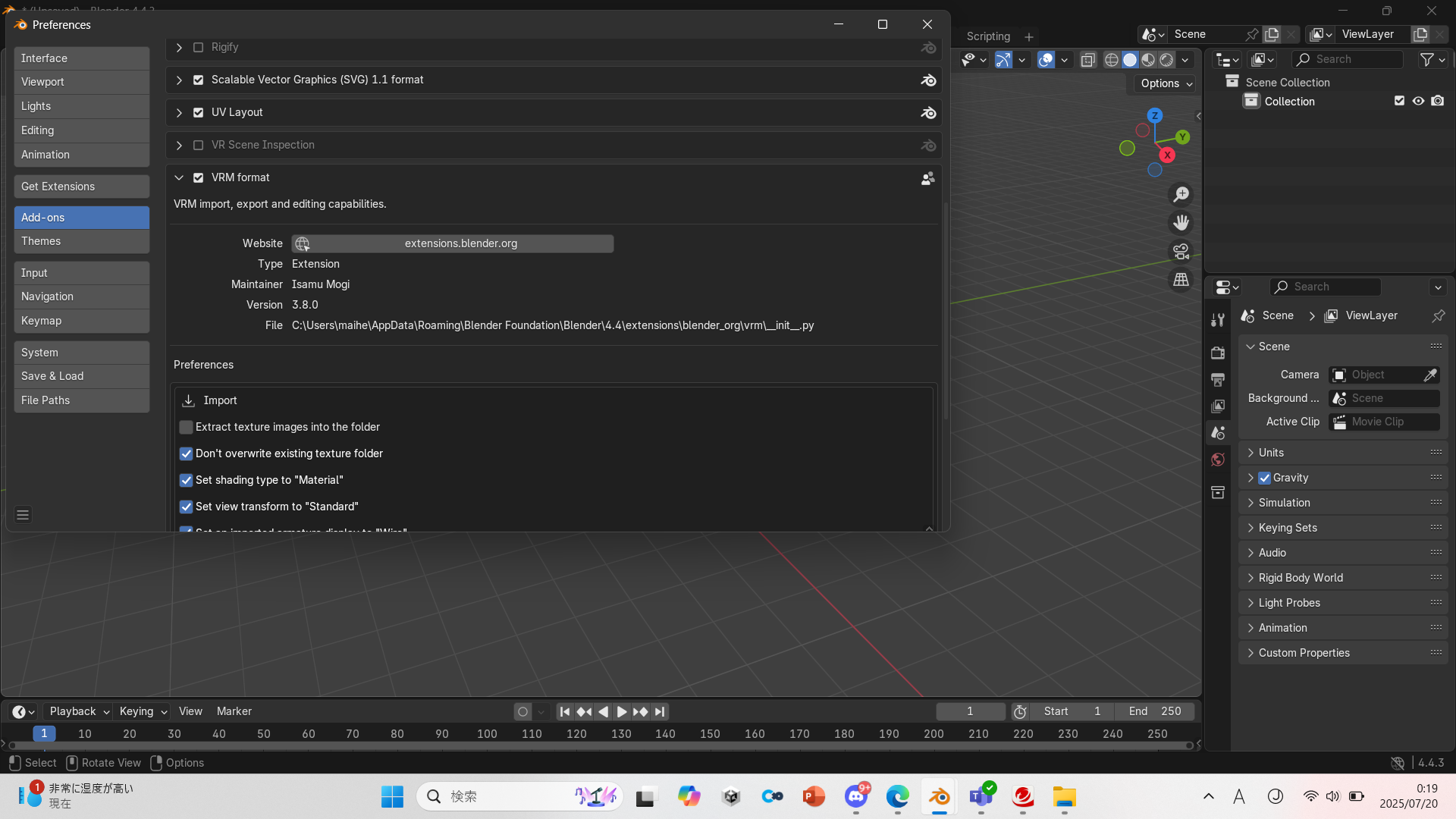Click the magnifier zoom icon in viewport sidebar
Image resolution: width=1456 pixels, height=819 pixels.
click(x=1181, y=193)
